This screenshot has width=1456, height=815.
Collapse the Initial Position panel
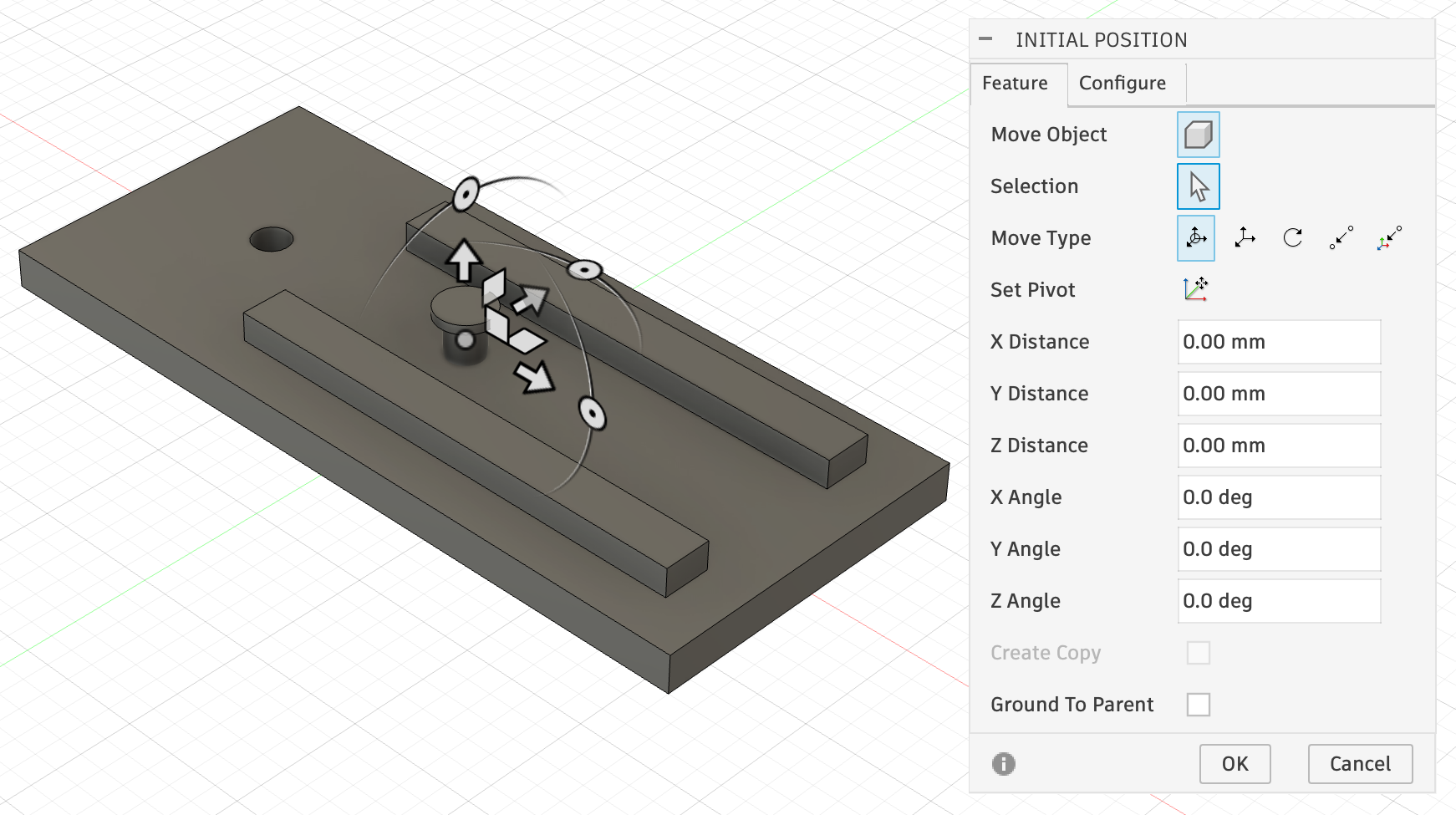[985, 39]
